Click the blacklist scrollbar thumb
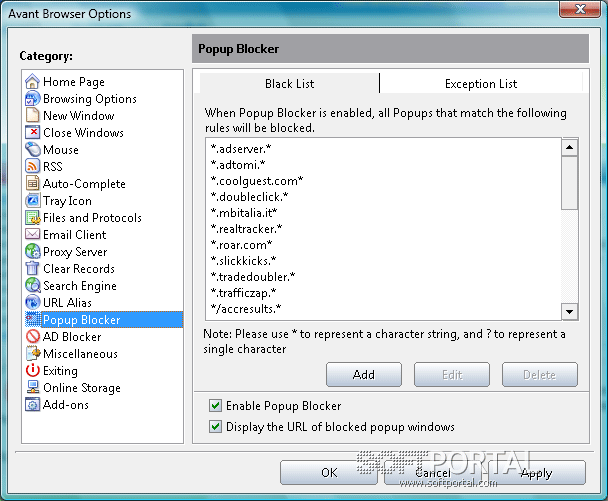The height and width of the screenshot is (501, 608). click(570, 183)
